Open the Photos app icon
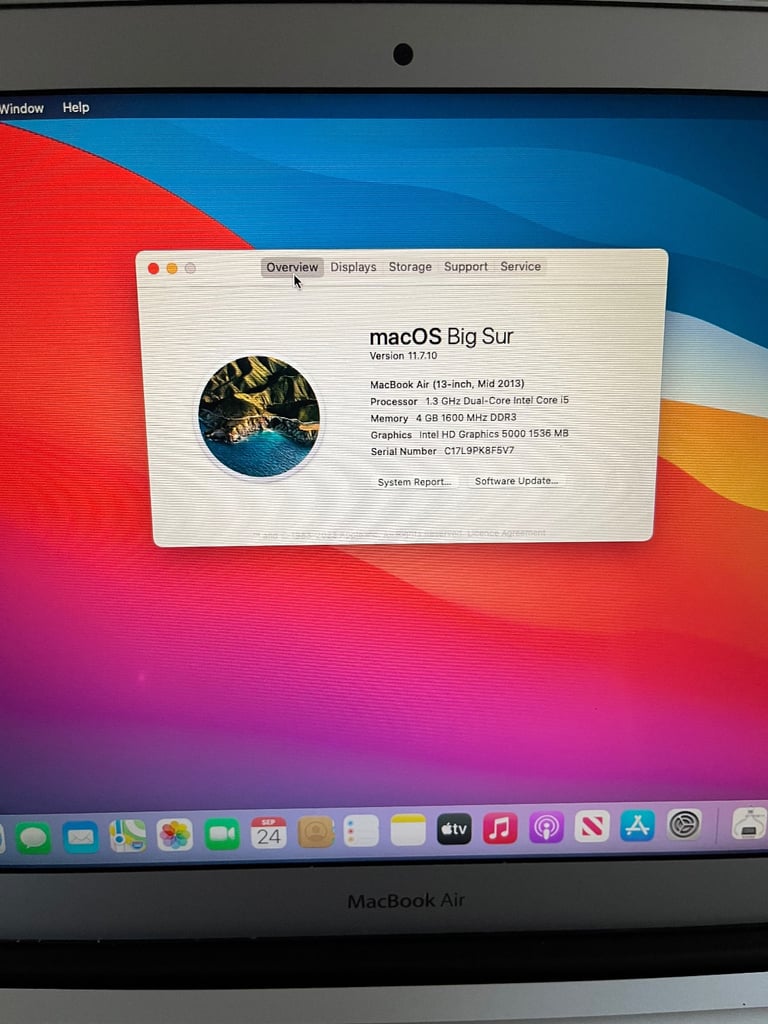The height and width of the screenshot is (1024, 768). [x=174, y=835]
